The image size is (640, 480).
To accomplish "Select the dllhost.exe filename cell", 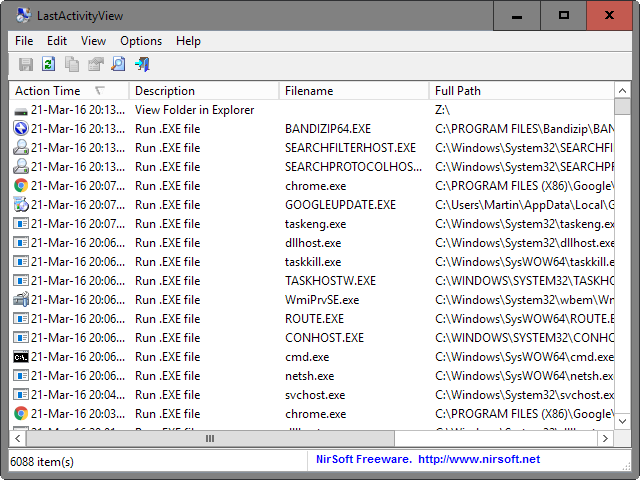I will [x=313, y=243].
